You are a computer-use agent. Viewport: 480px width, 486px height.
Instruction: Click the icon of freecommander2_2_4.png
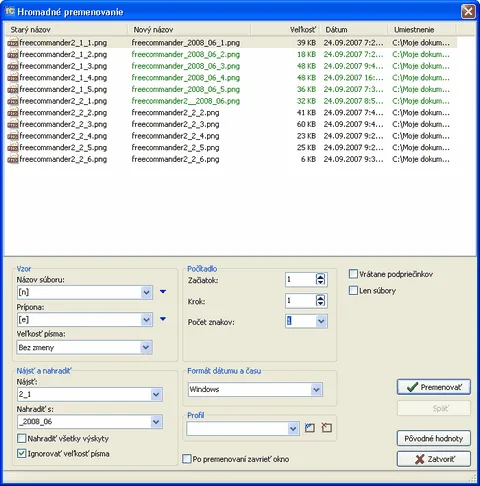click(13, 136)
